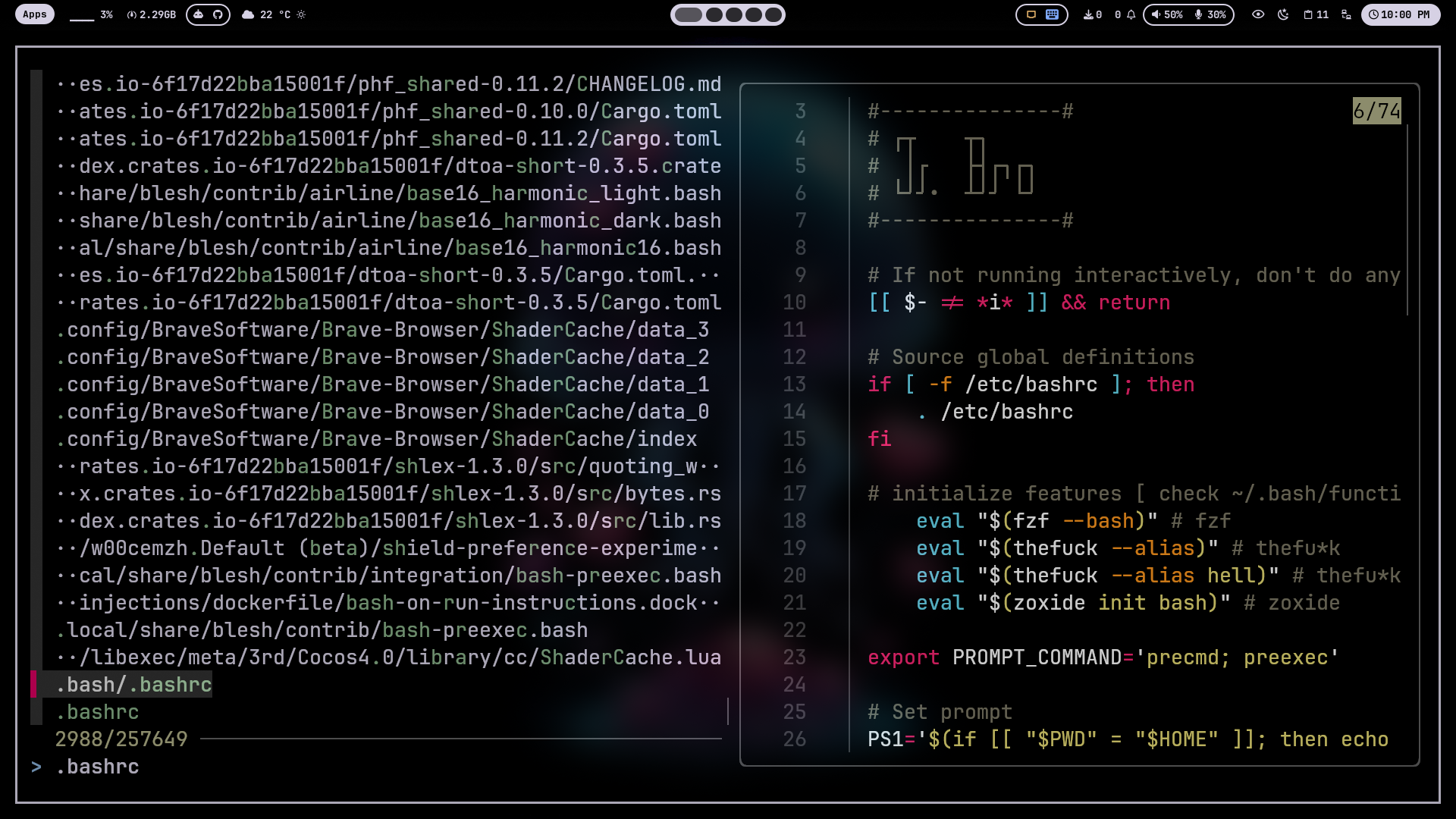1456x819 pixels.
Task: Click the sun icon next to temperature
Action: (x=301, y=14)
